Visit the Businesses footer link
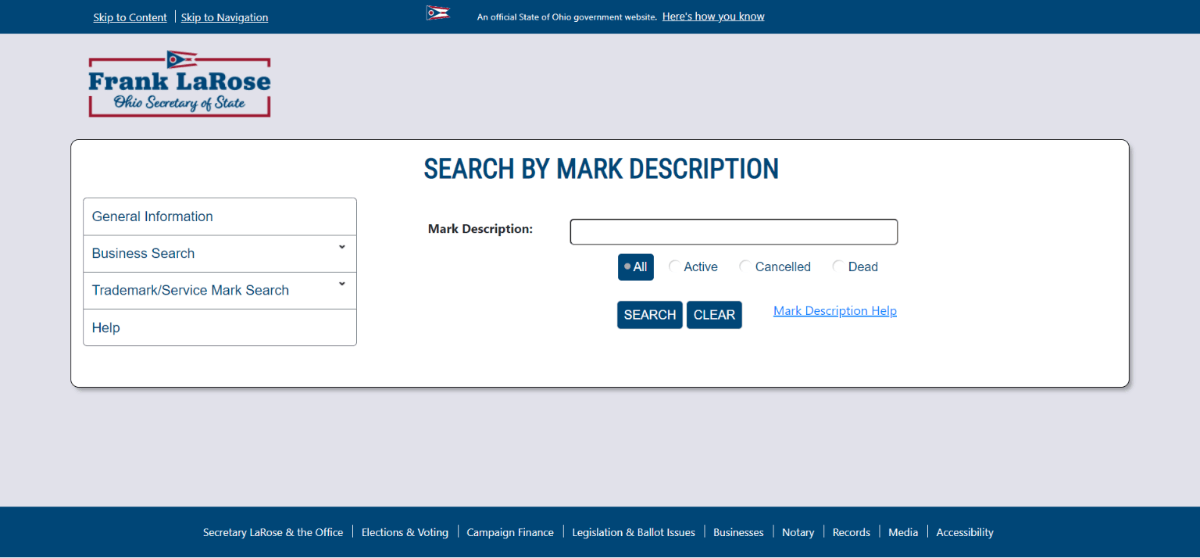 click(x=738, y=532)
